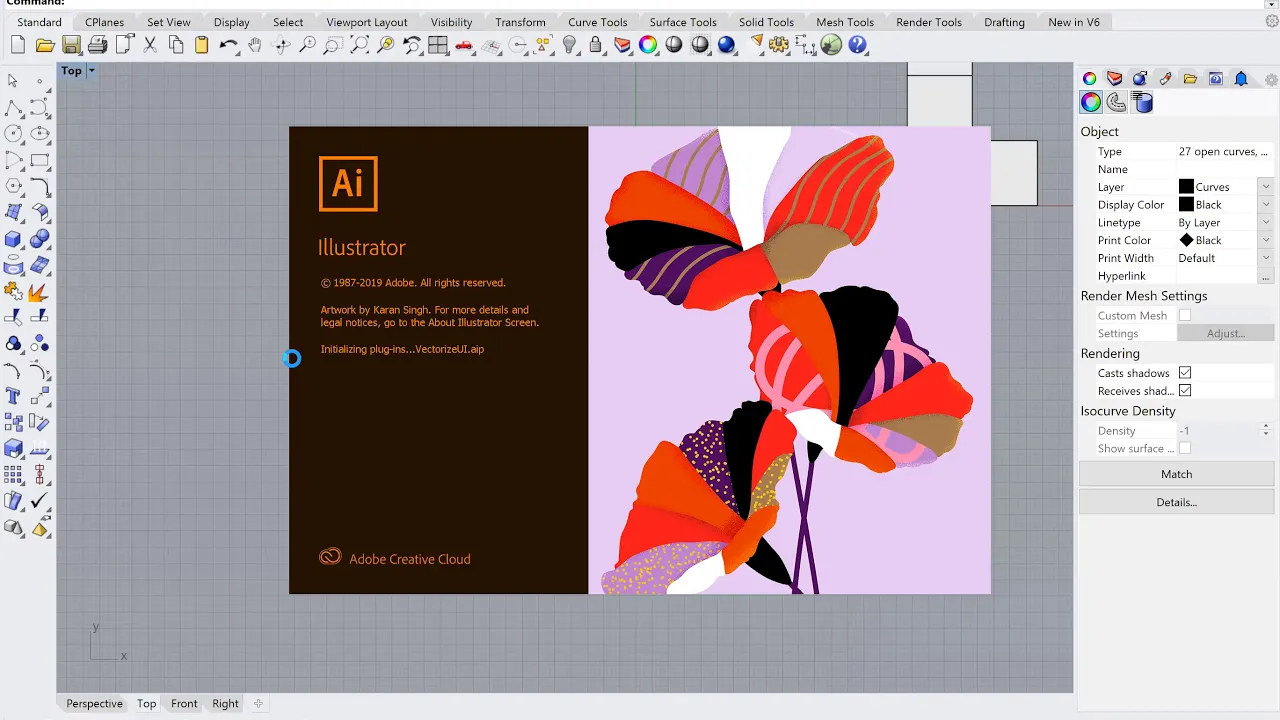The width and height of the screenshot is (1280, 720).
Task: Switch to the Front viewport tab
Action: [184, 704]
